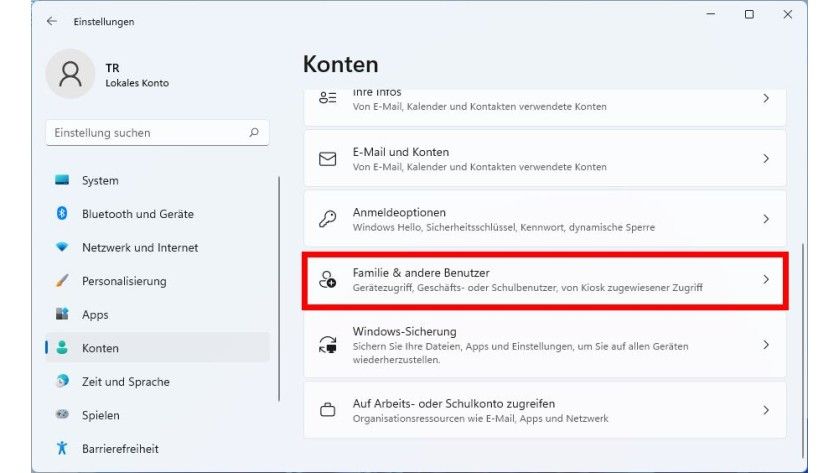Click the TR user avatar picture
The width and height of the screenshot is (840, 473).
pyautogui.click(x=70, y=74)
